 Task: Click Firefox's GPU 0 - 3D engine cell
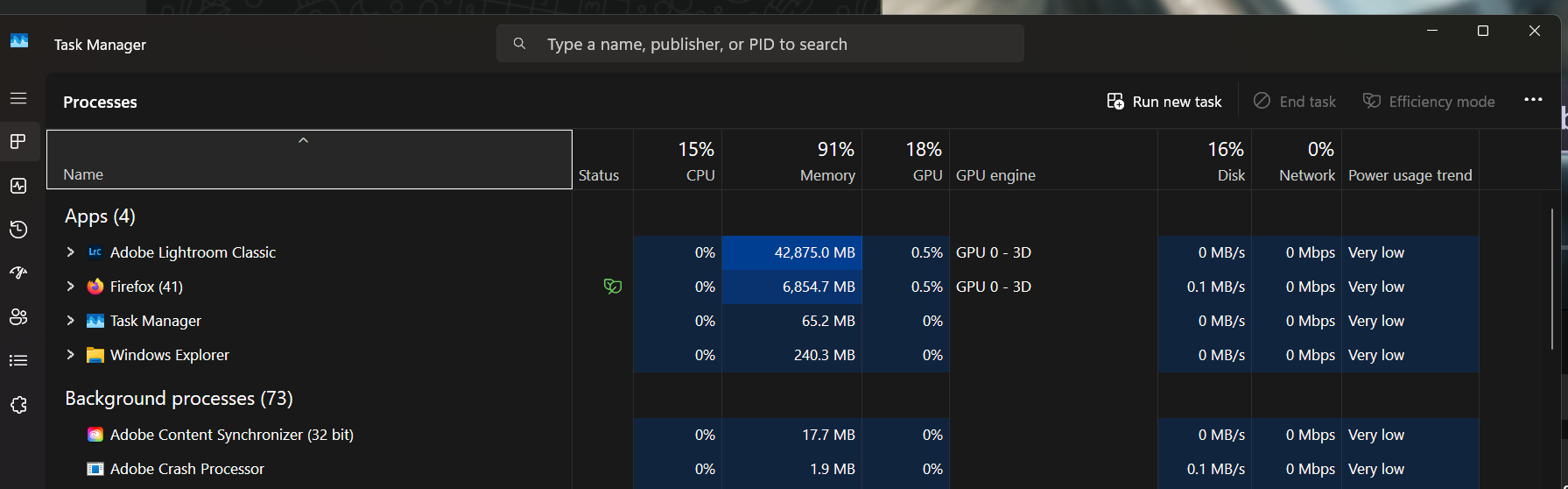pyautogui.click(x=1053, y=287)
